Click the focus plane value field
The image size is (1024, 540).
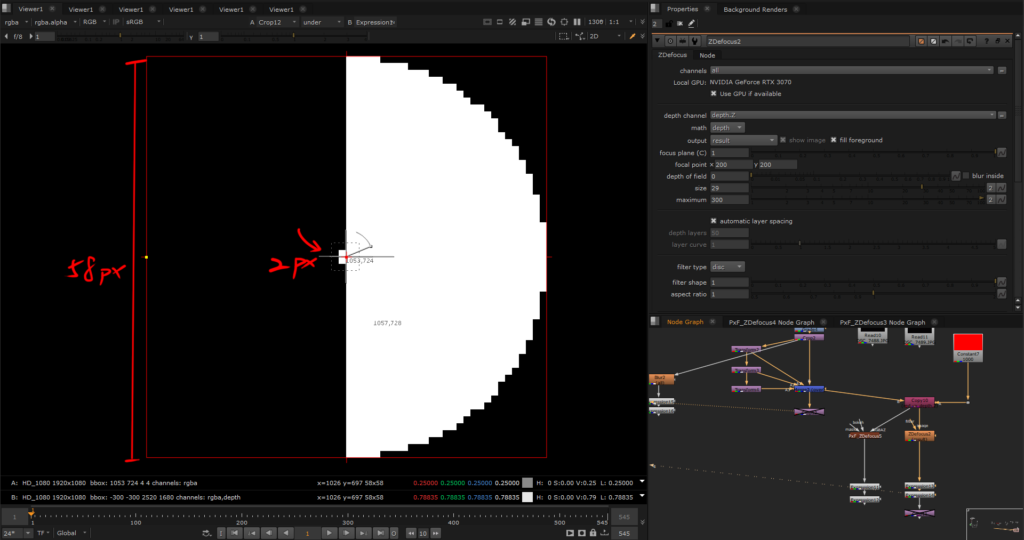(x=729, y=152)
